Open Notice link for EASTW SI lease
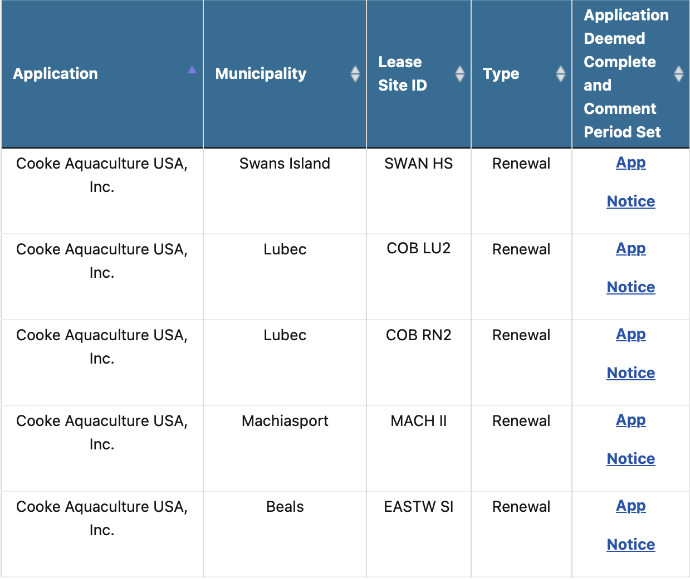 pyautogui.click(x=631, y=544)
